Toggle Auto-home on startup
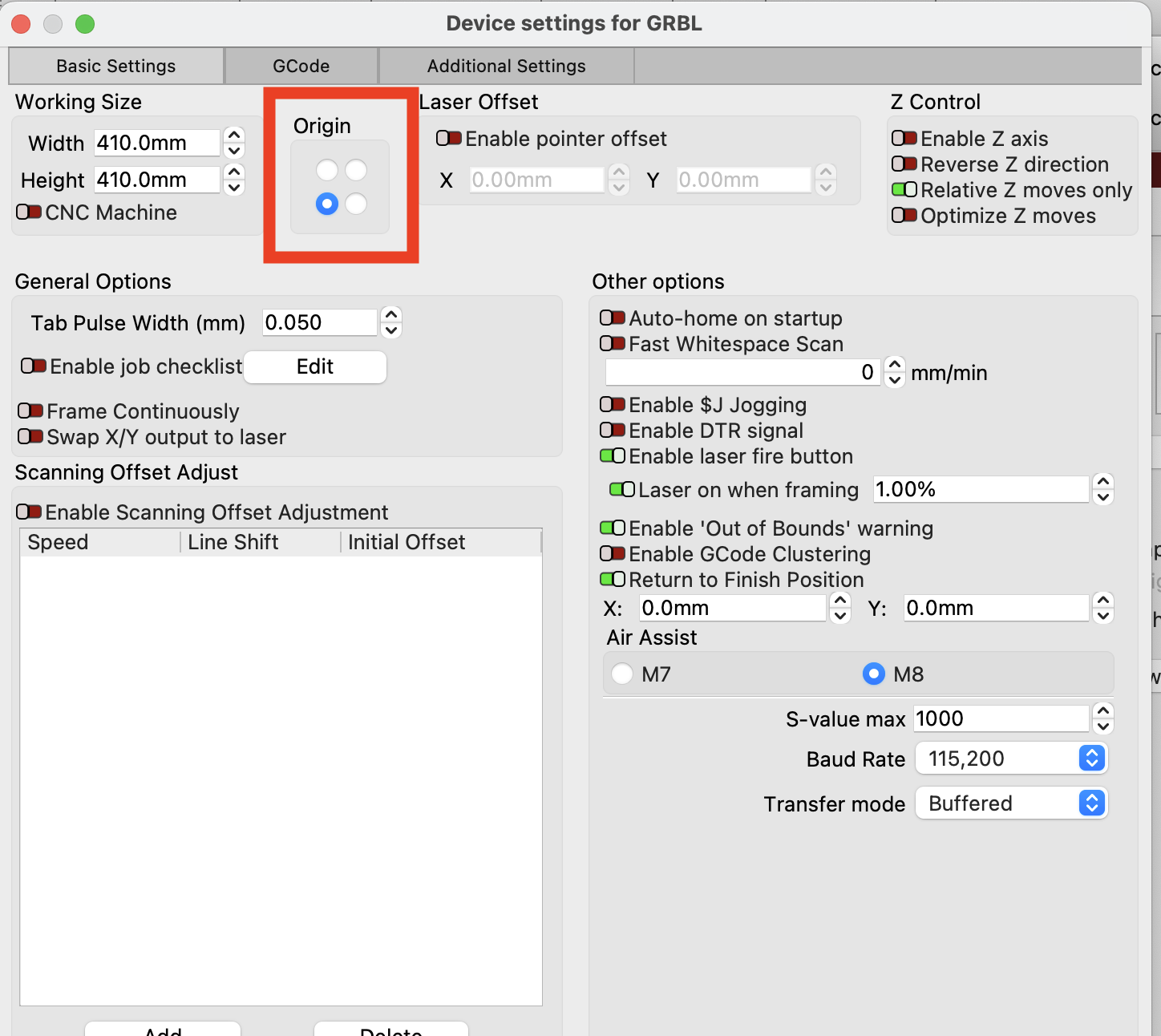Image resolution: width=1161 pixels, height=1036 pixels. [613, 318]
